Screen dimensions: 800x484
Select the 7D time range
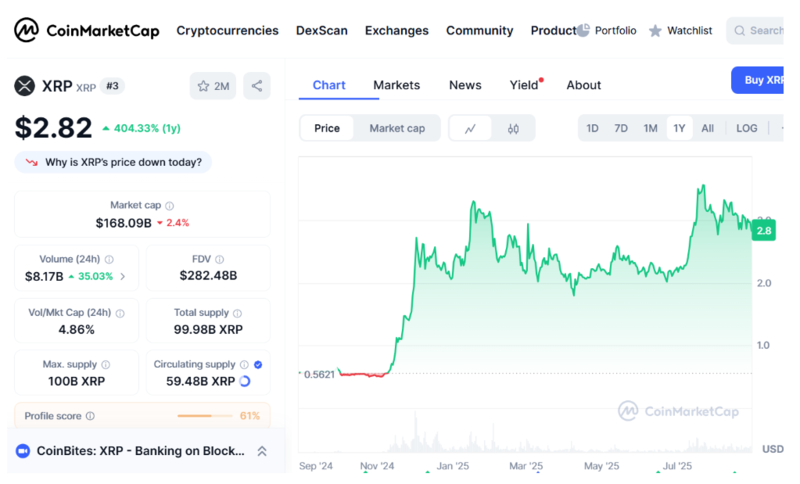[621, 128]
